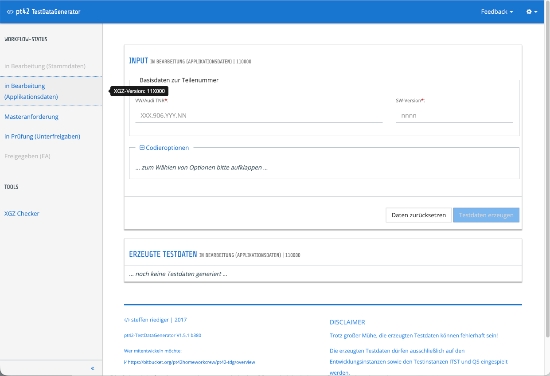Click the INPUT section heading
The height and width of the screenshot is (376, 550).
click(x=139, y=61)
